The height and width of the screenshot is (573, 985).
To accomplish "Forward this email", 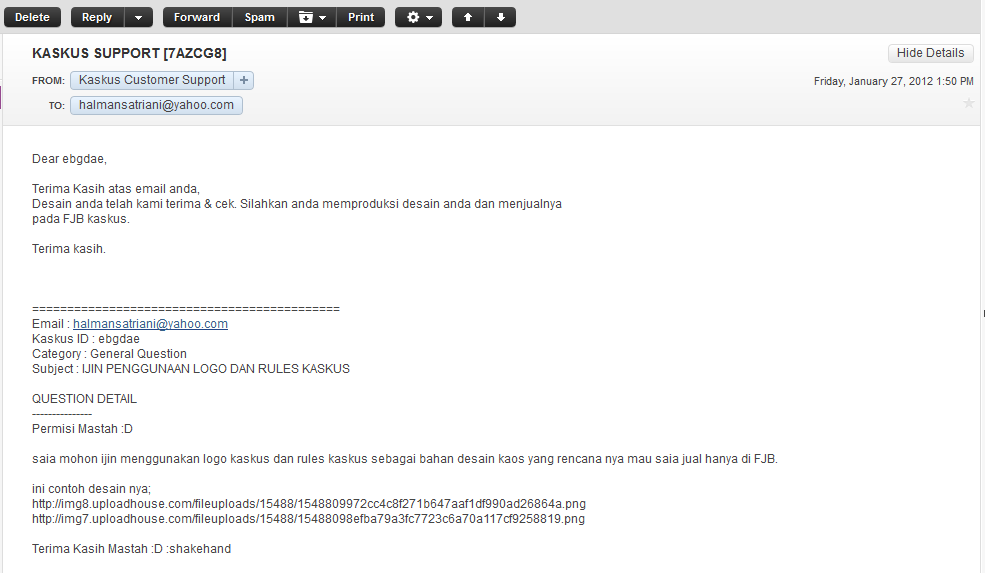I will 197,17.
